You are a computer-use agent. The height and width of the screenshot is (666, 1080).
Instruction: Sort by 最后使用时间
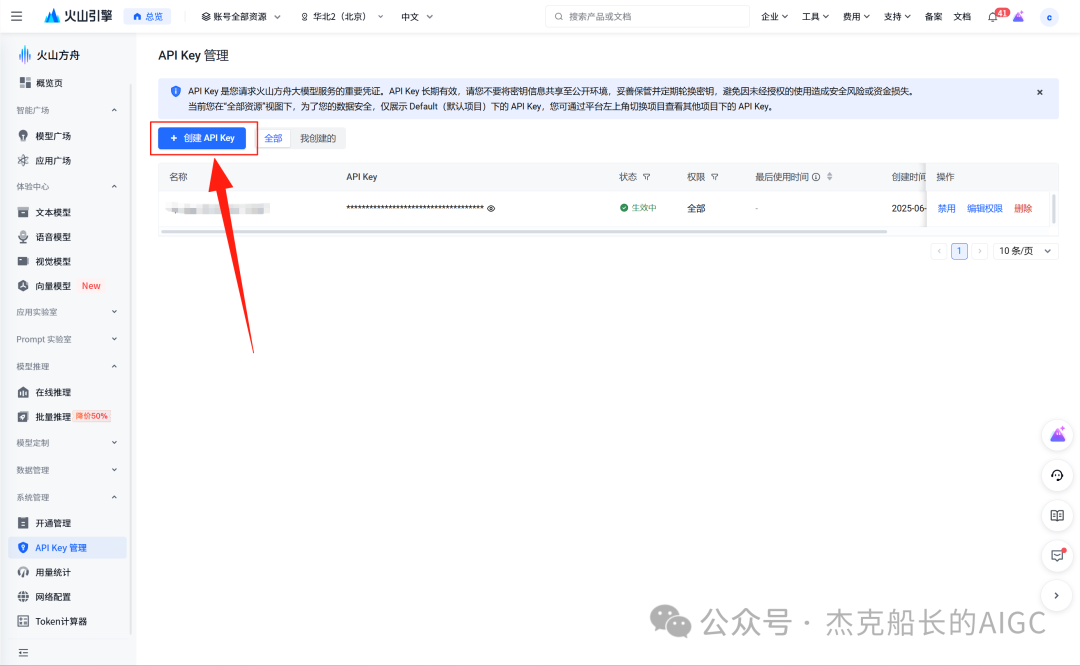coord(829,177)
